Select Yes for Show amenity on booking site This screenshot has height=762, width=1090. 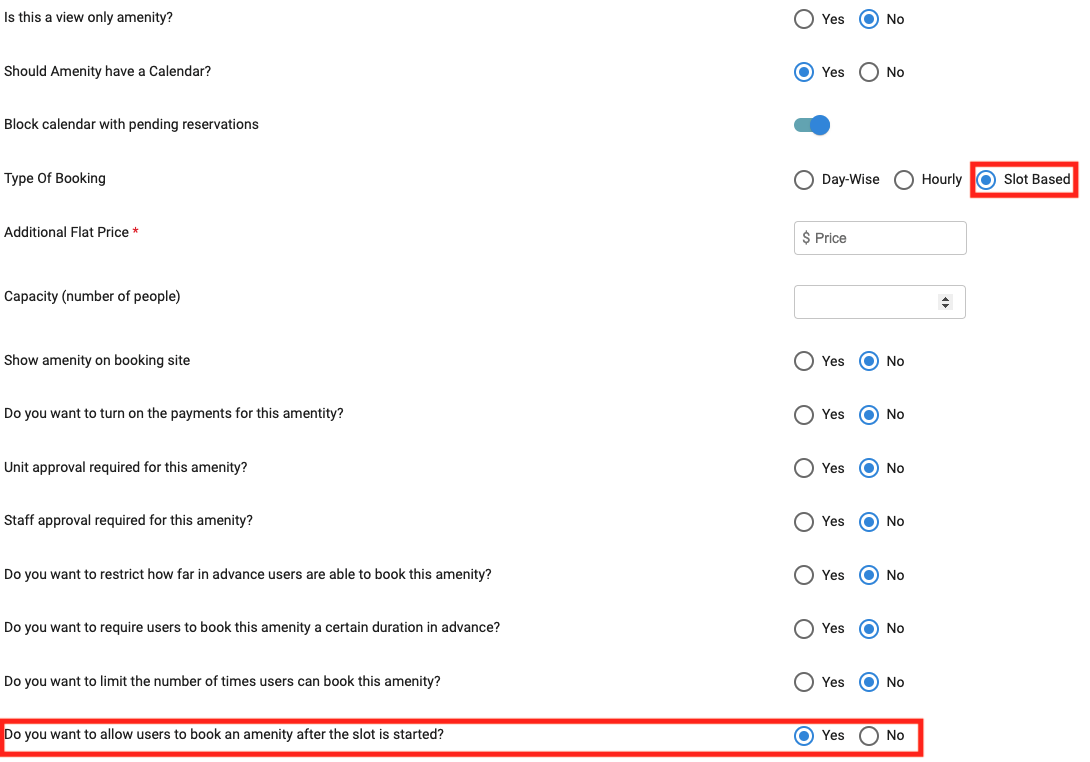pyautogui.click(x=804, y=361)
